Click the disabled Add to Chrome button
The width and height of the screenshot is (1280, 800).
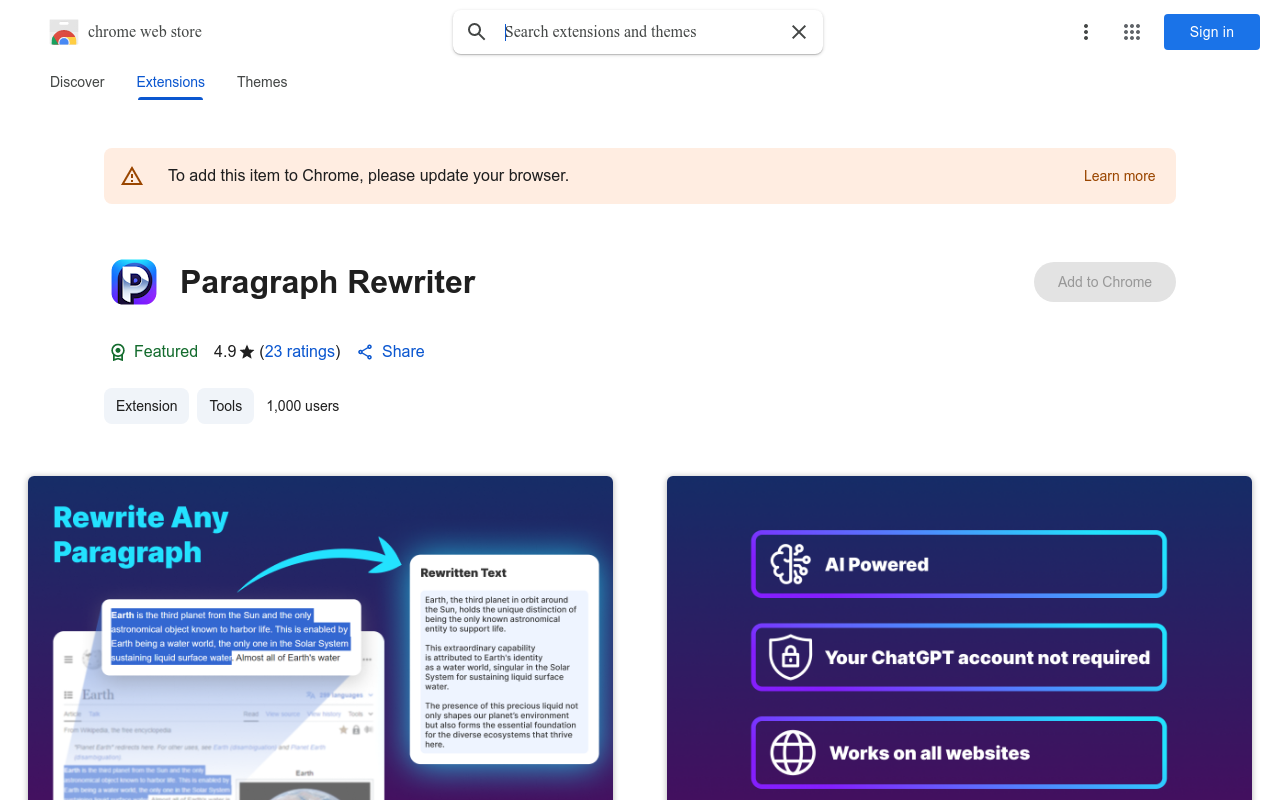pos(1105,282)
